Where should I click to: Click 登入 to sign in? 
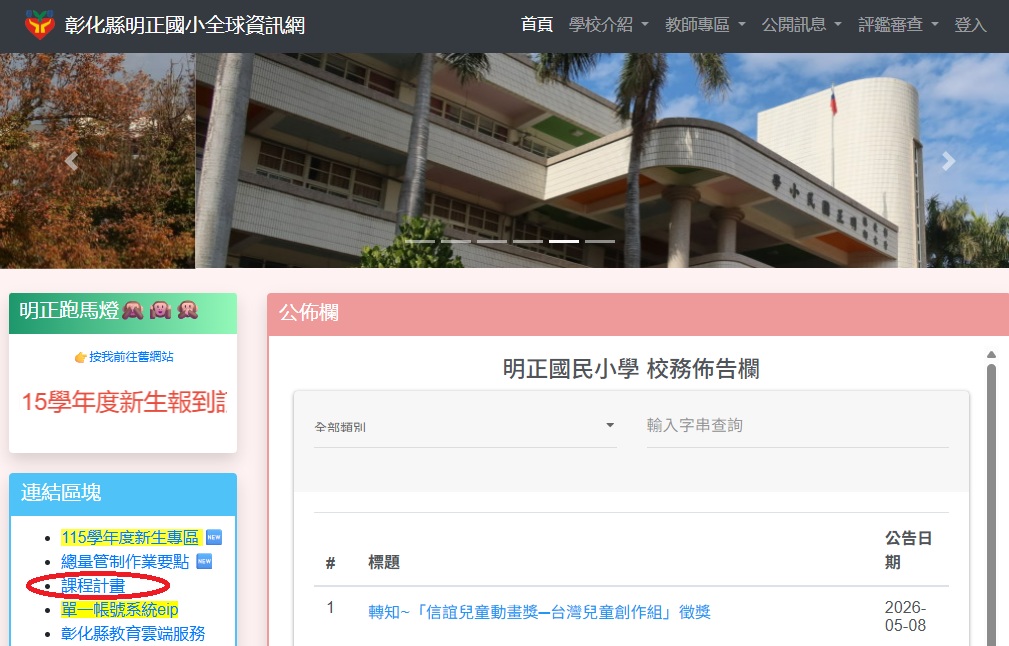970,24
